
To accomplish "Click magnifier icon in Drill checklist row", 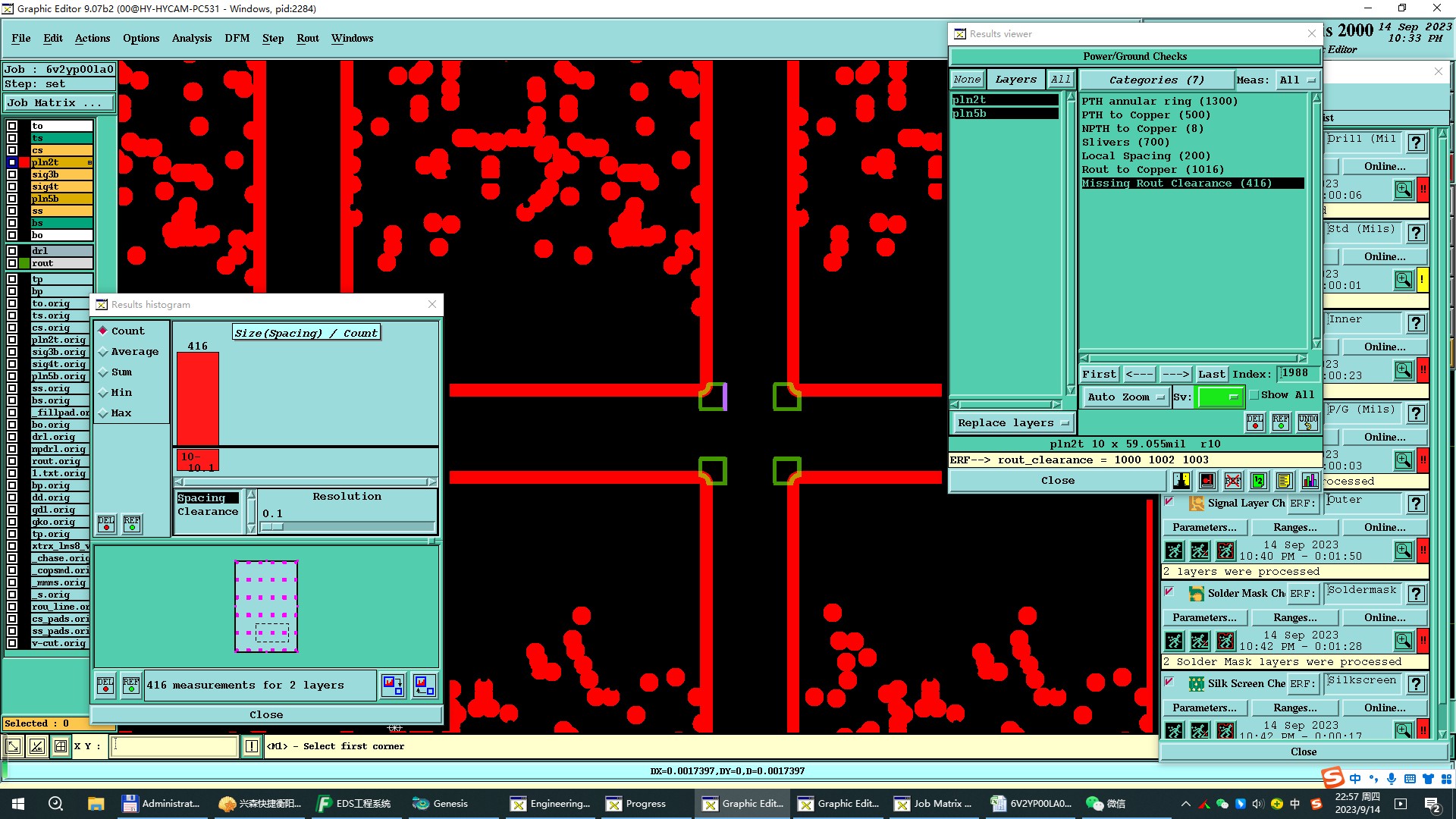I will pyautogui.click(x=1403, y=190).
